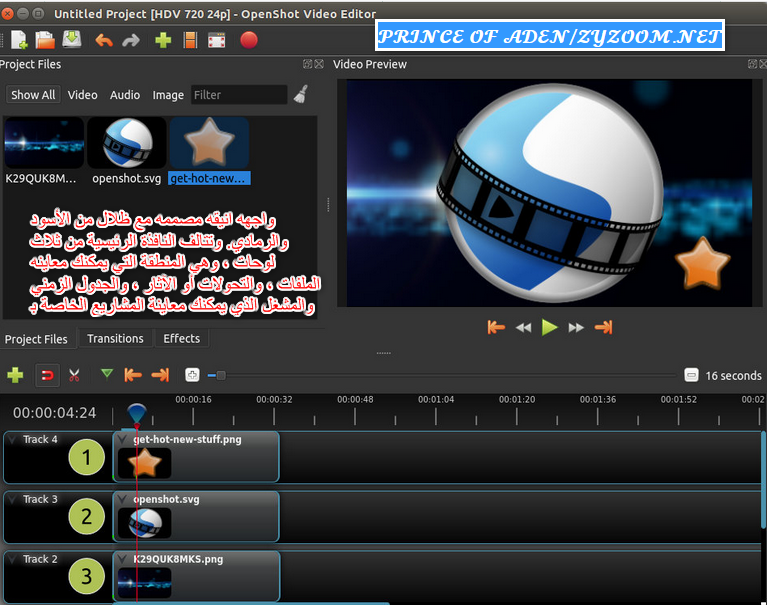This screenshot has height=605, width=767.
Task: Add marker with green triangle icon
Action: tap(107, 374)
